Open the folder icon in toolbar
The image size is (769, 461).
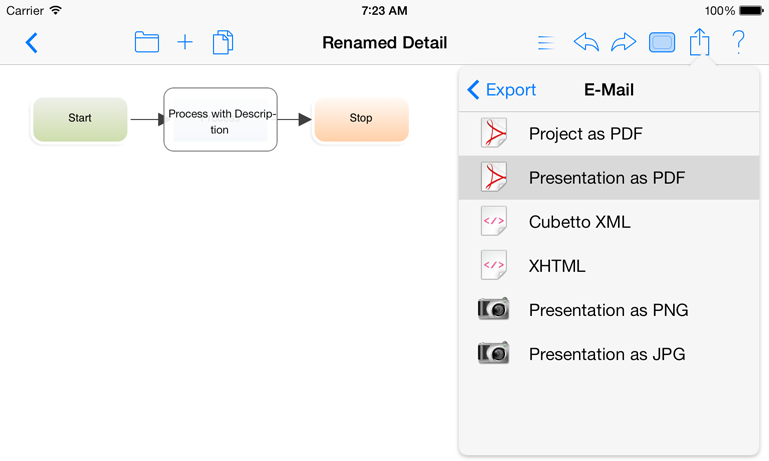[147, 42]
